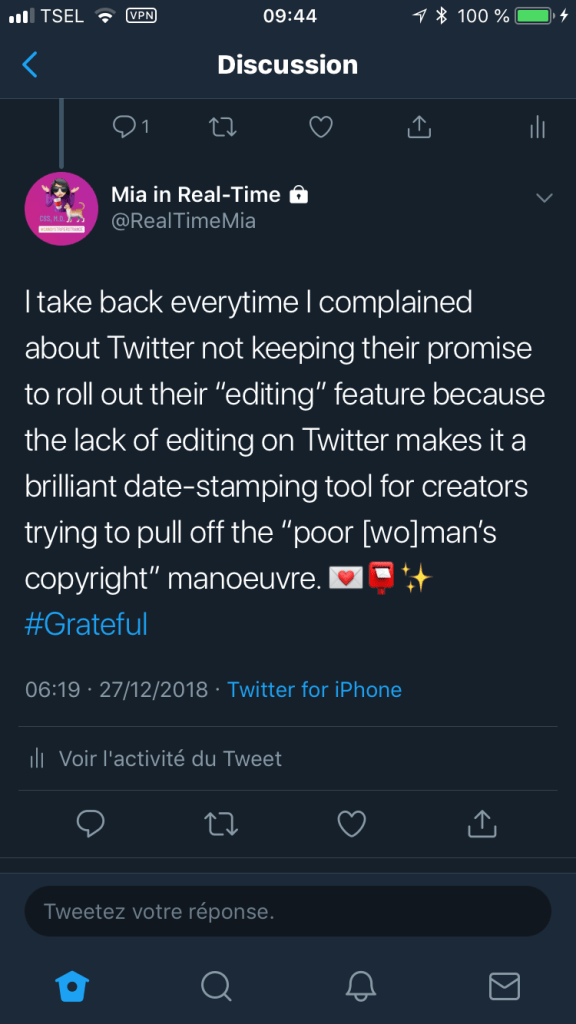Reply to Mia's tweet with comment icon

coord(90,824)
